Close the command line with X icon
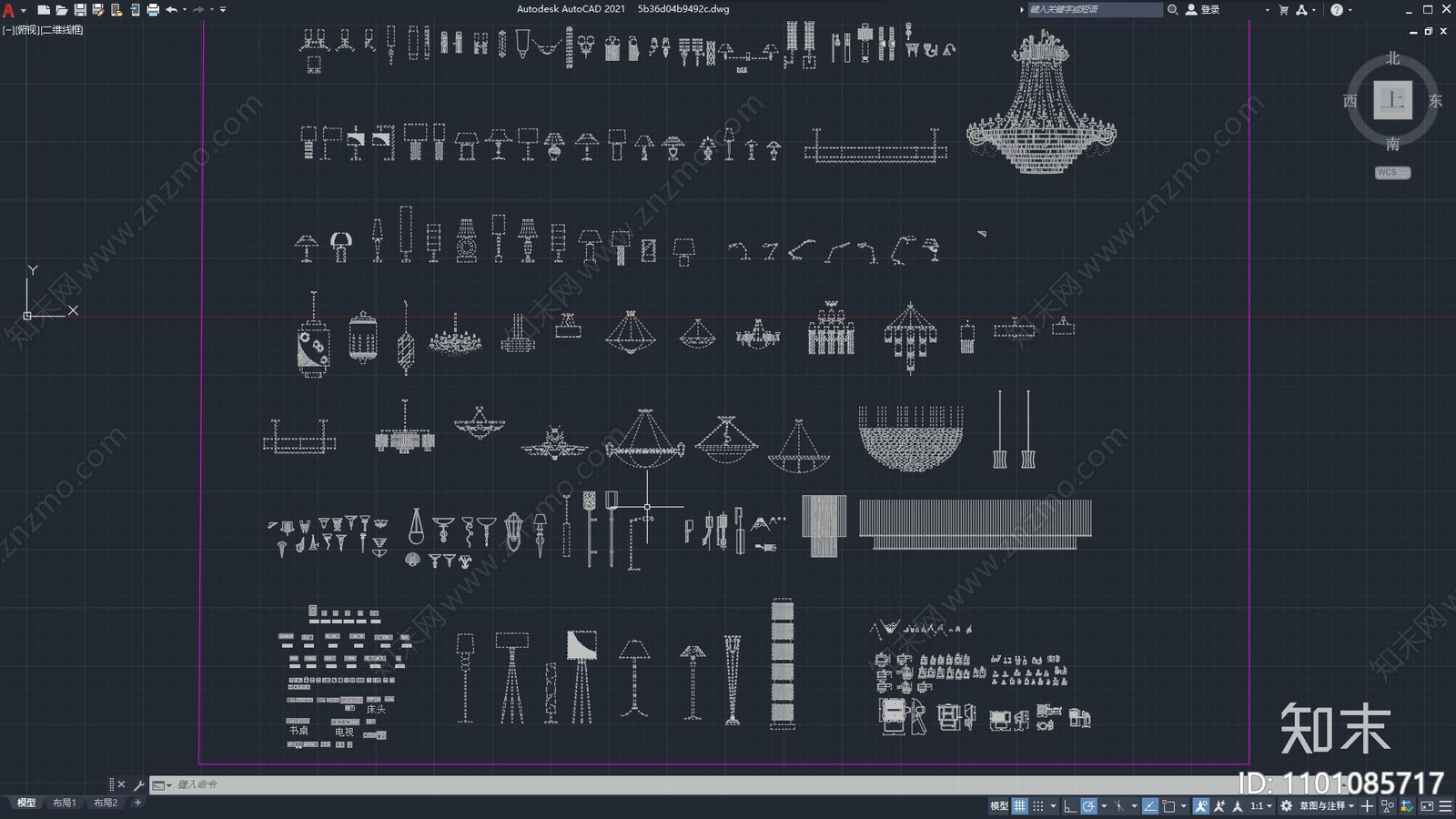 (121, 784)
